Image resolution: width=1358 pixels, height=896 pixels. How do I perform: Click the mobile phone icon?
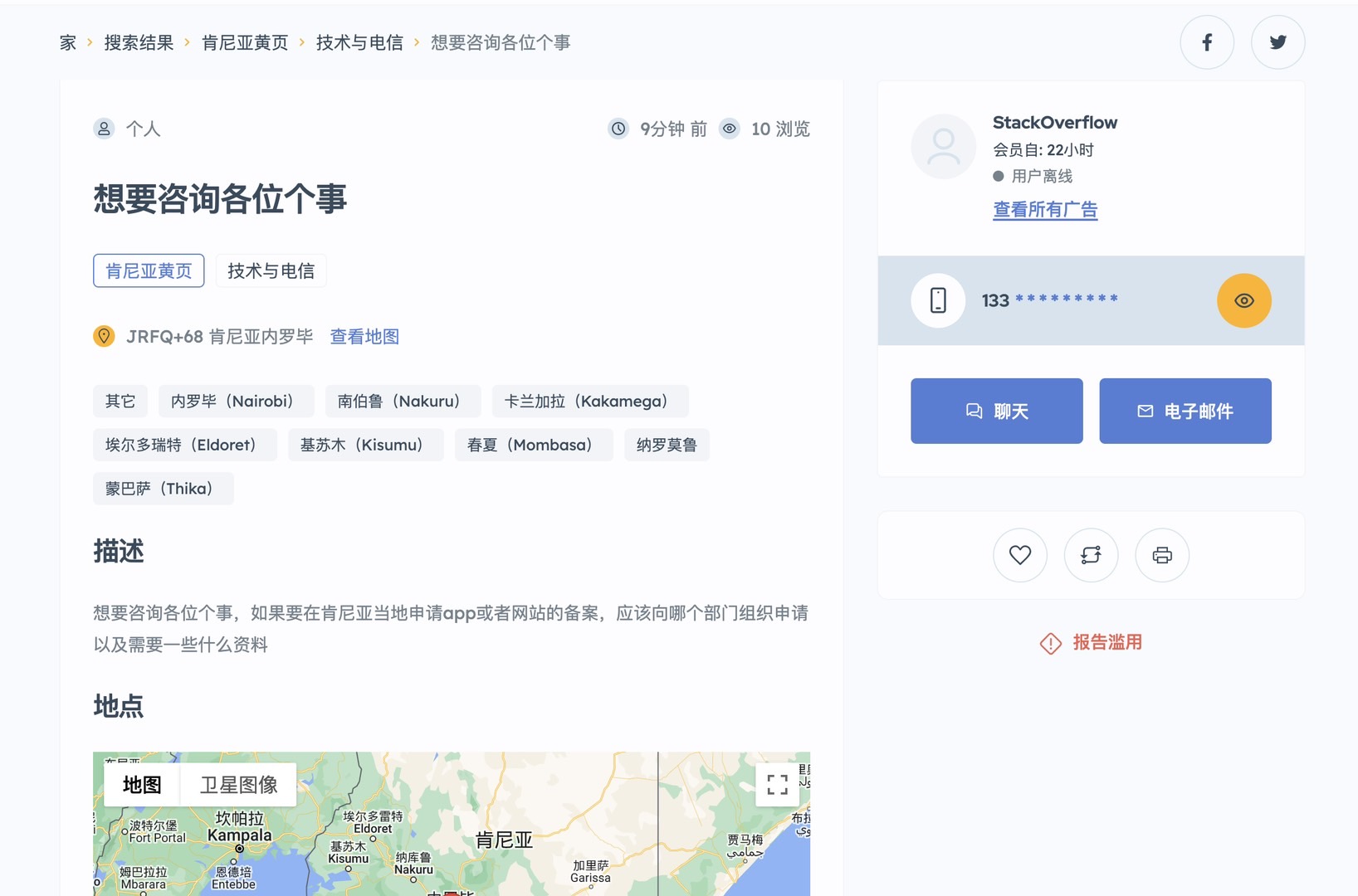(938, 300)
